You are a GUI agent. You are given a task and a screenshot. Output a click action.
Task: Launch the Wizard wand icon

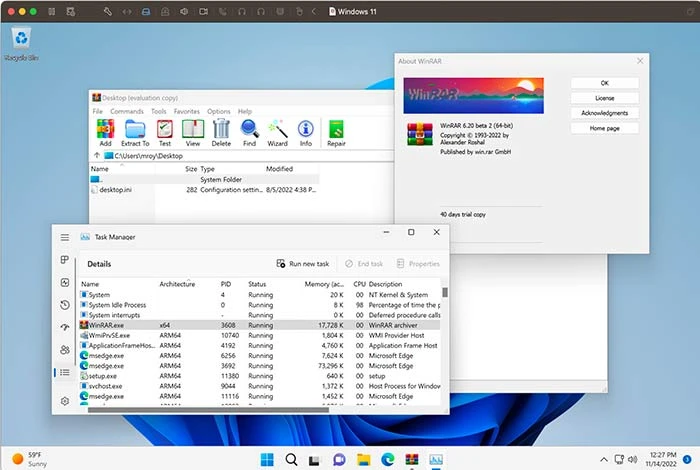[x=277, y=133]
